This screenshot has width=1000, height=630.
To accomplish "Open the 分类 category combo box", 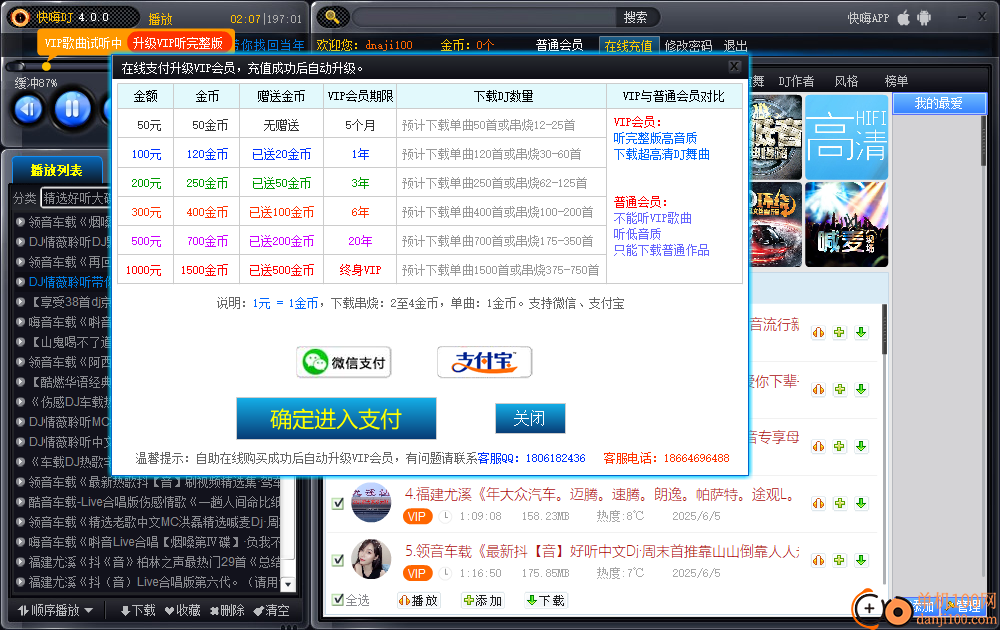I will click(76, 198).
